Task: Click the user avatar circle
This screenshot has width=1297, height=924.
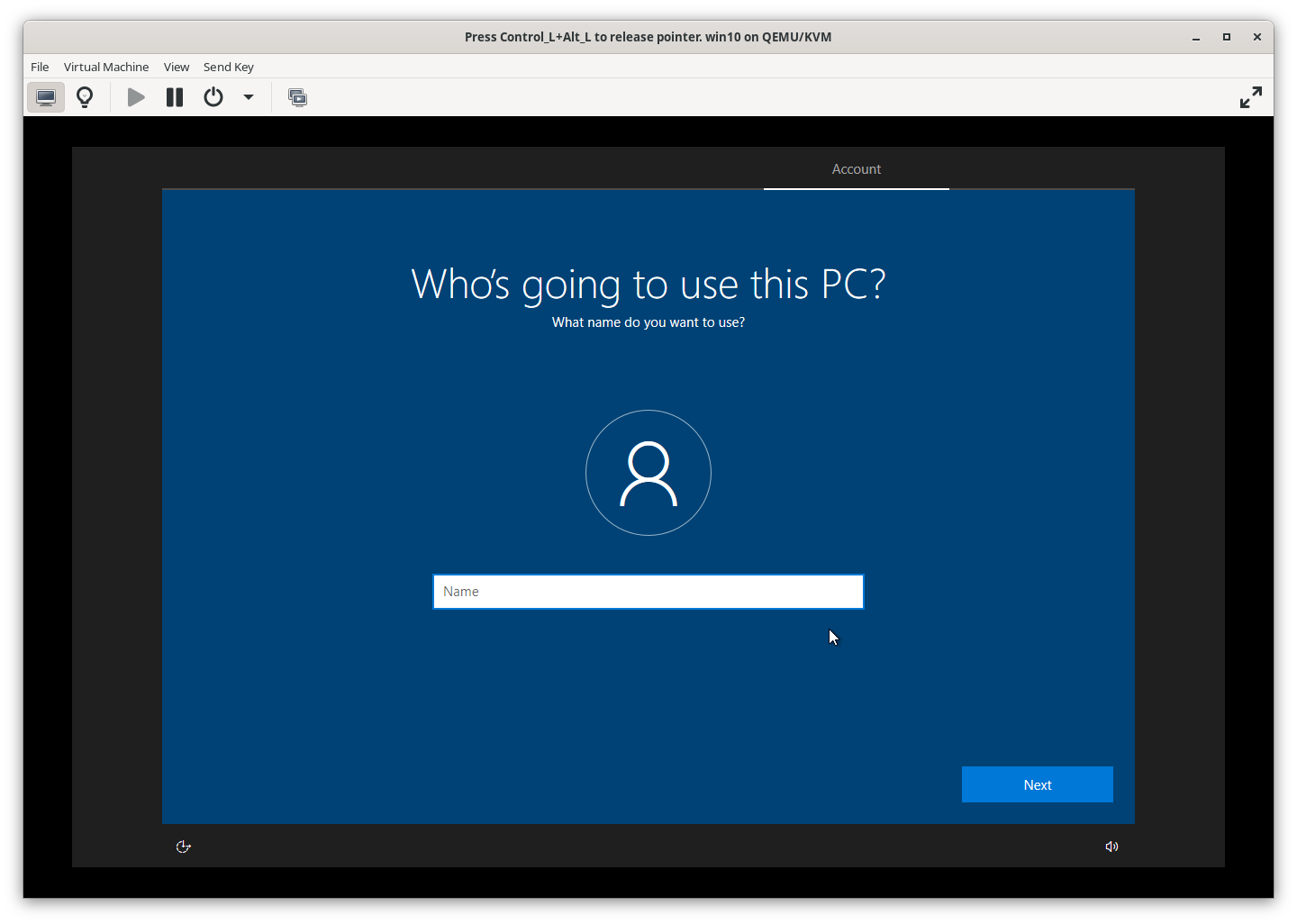Action: click(648, 473)
